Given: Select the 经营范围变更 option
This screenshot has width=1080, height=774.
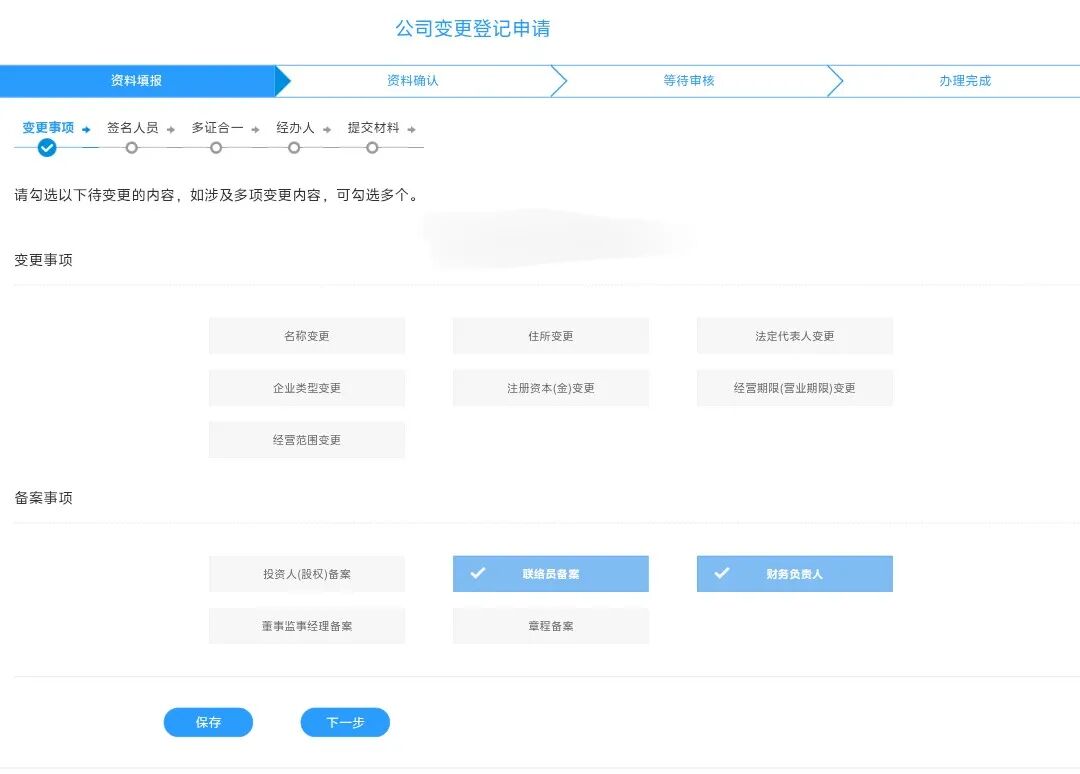Looking at the screenshot, I should [x=307, y=440].
